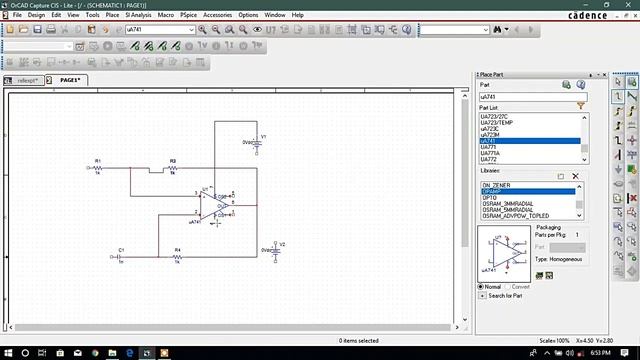This screenshot has height=360, width=640.
Task: Select the Place Junction tool
Action: point(632,141)
